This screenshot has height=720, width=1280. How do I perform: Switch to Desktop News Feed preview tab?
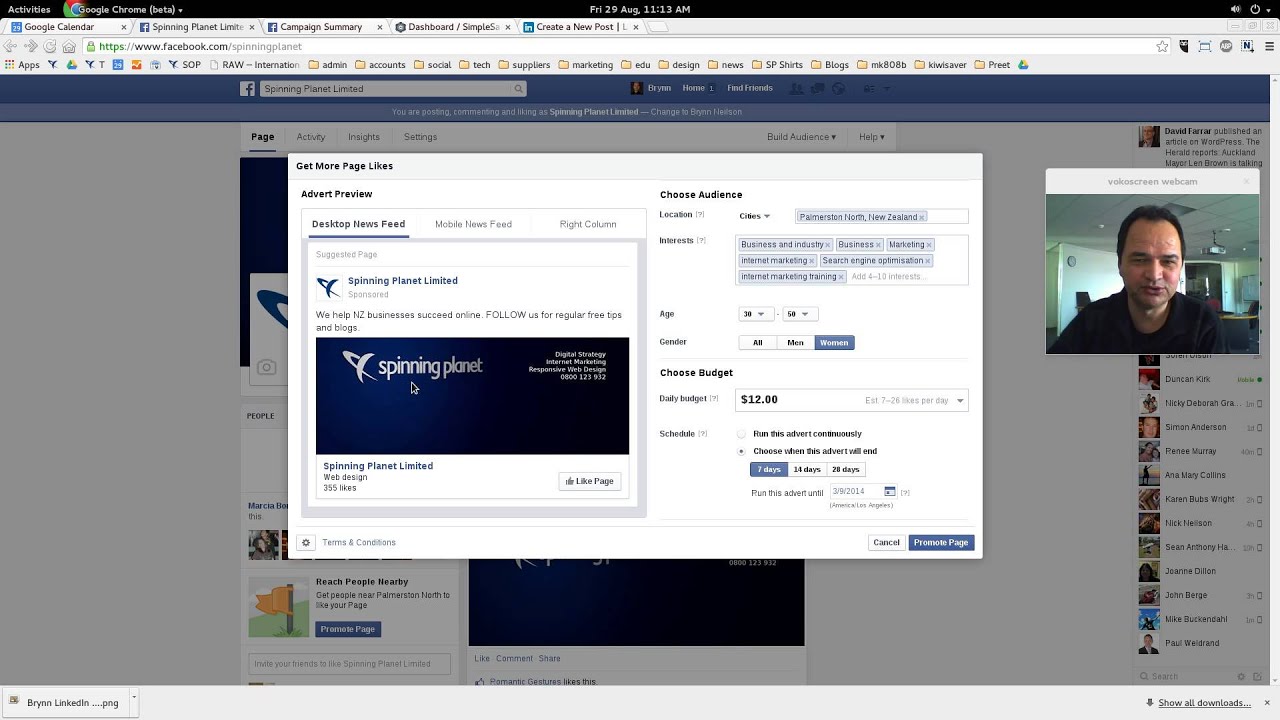coord(358,224)
